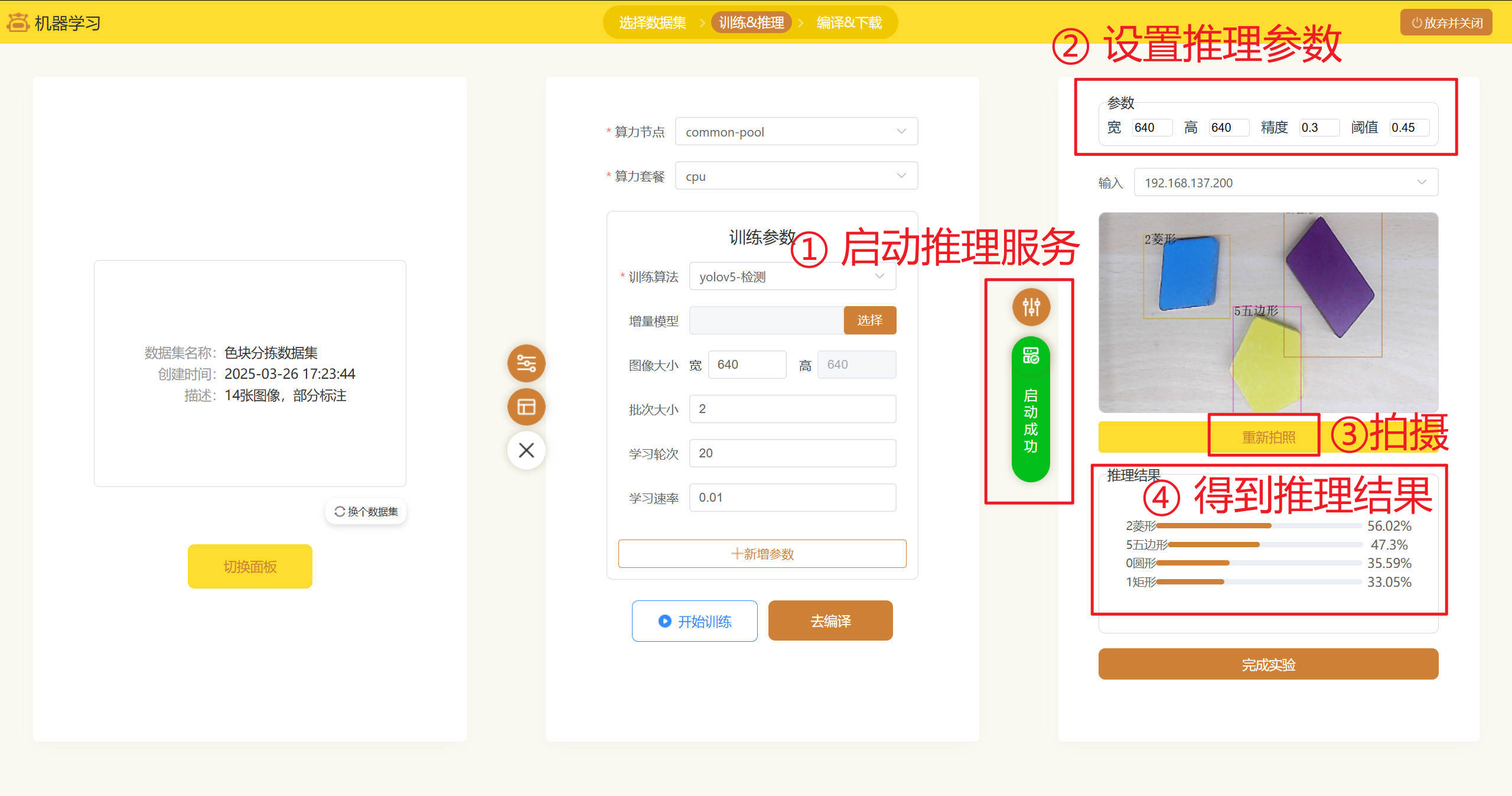
Task: Go to the 选择数据集 step tab
Action: pos(652,22)
